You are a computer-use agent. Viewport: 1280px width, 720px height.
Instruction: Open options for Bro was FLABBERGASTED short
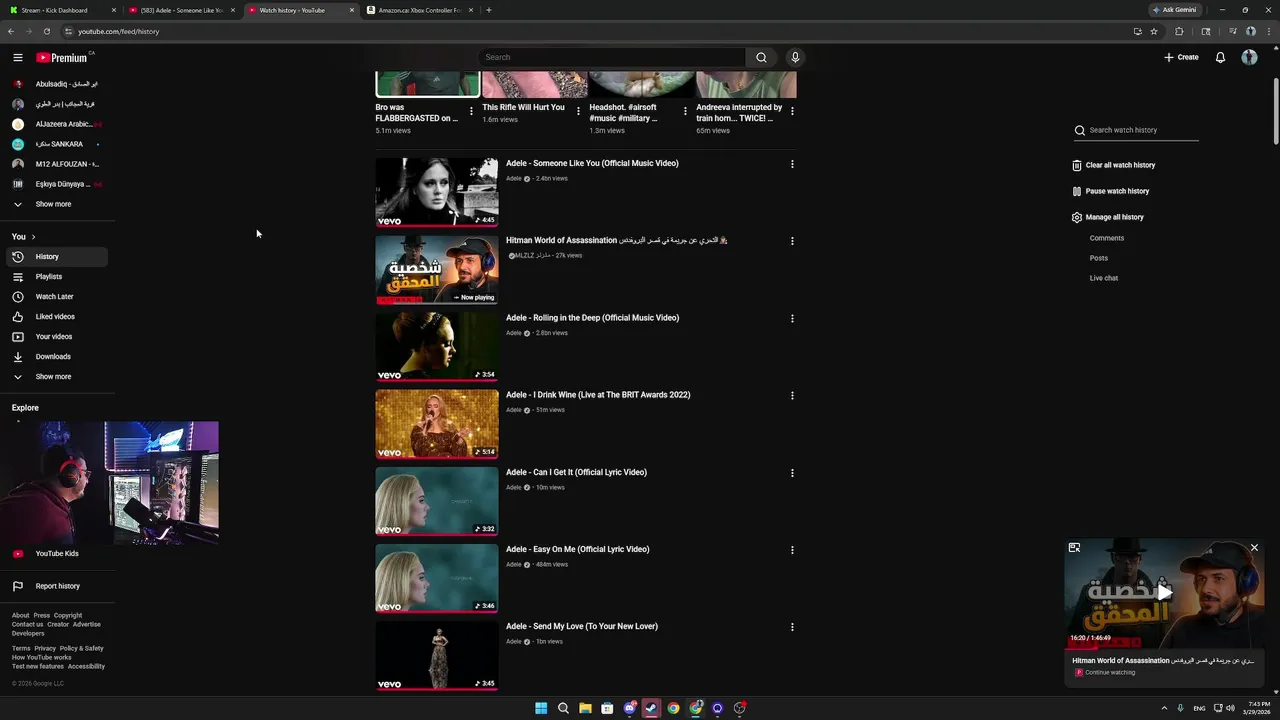pos(471,111)
